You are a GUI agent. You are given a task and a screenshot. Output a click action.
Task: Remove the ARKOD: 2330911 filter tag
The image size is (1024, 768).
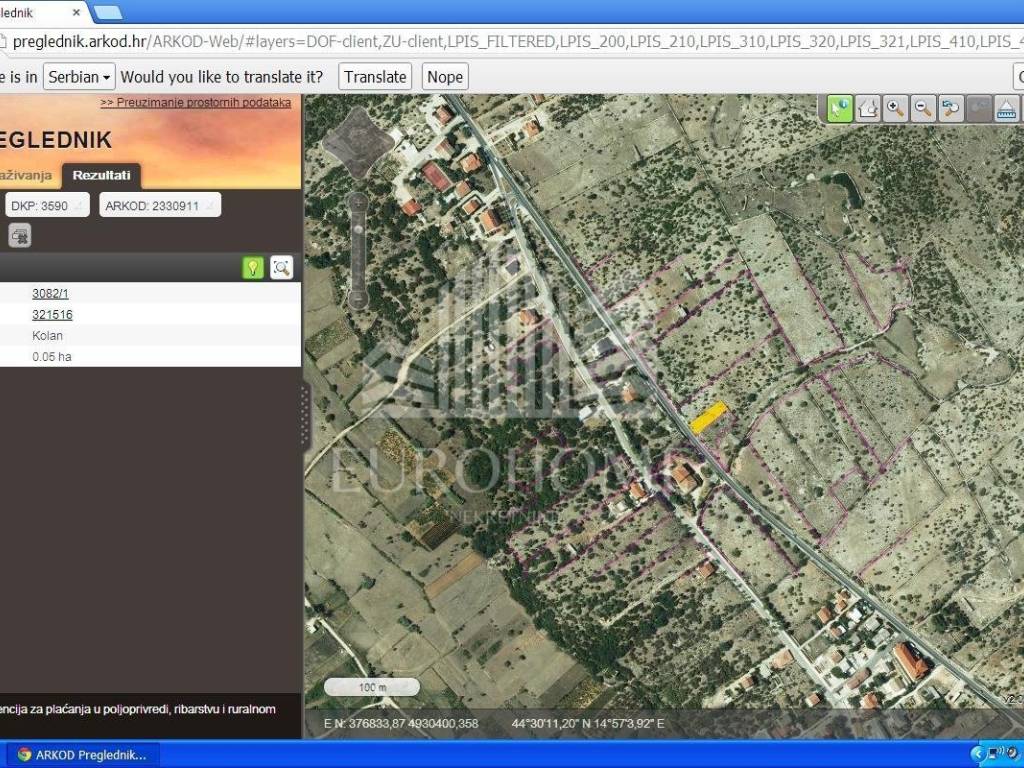tap(209, 206)
